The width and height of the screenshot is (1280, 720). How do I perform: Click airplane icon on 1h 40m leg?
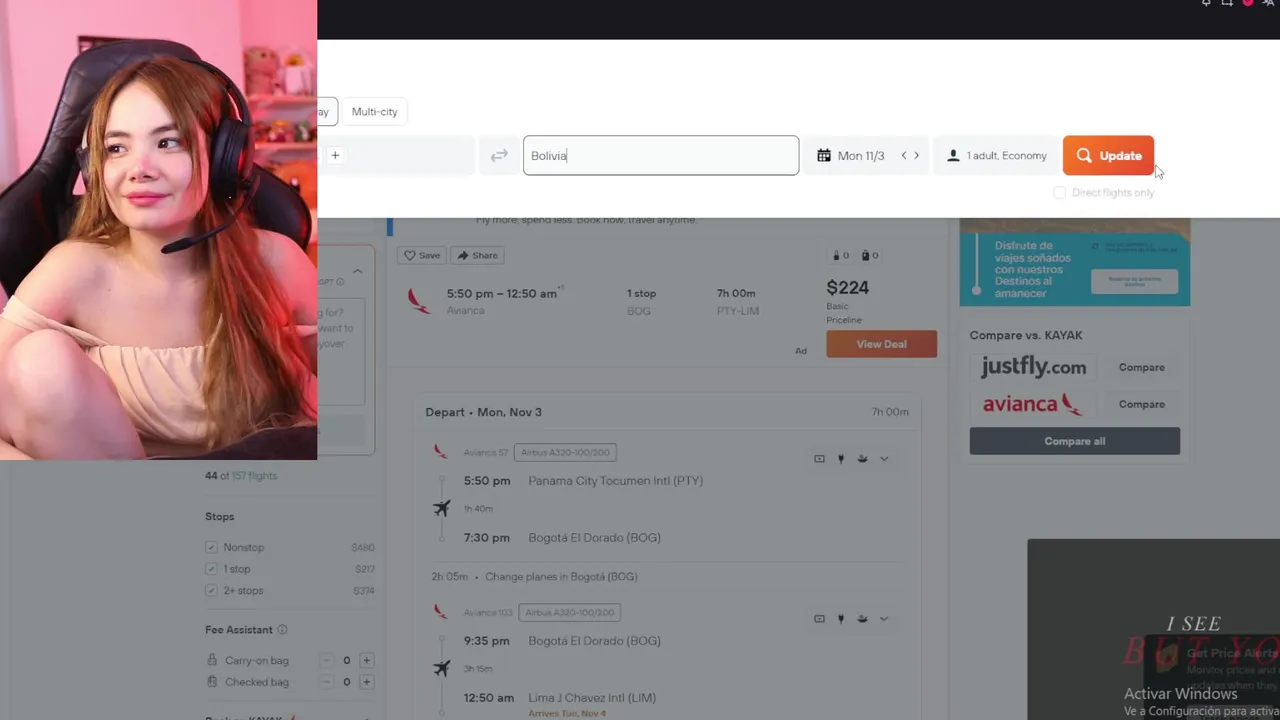click(x=441, y=509)
